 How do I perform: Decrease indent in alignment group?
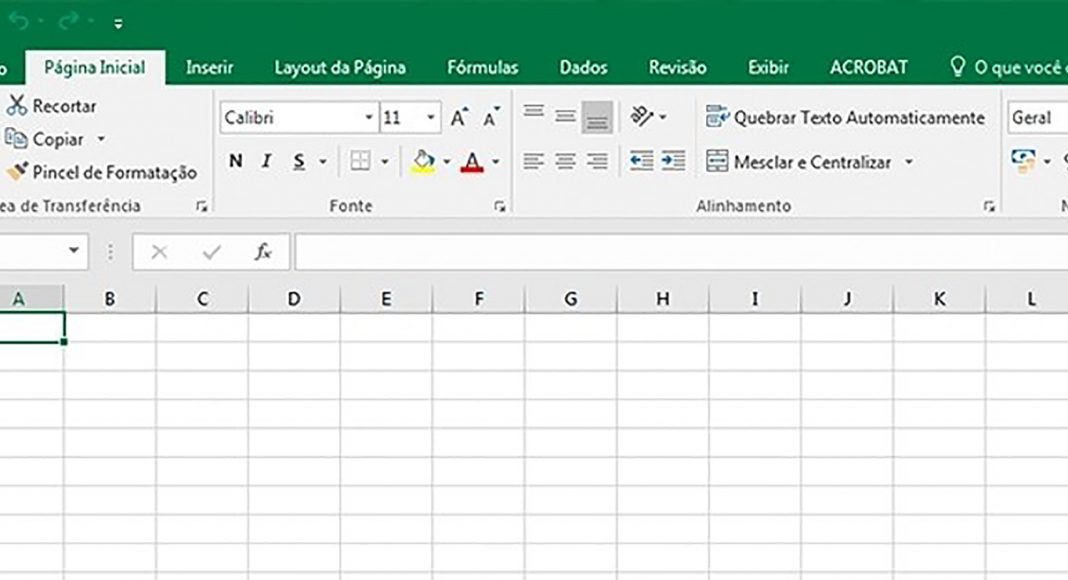pos(641,161)
